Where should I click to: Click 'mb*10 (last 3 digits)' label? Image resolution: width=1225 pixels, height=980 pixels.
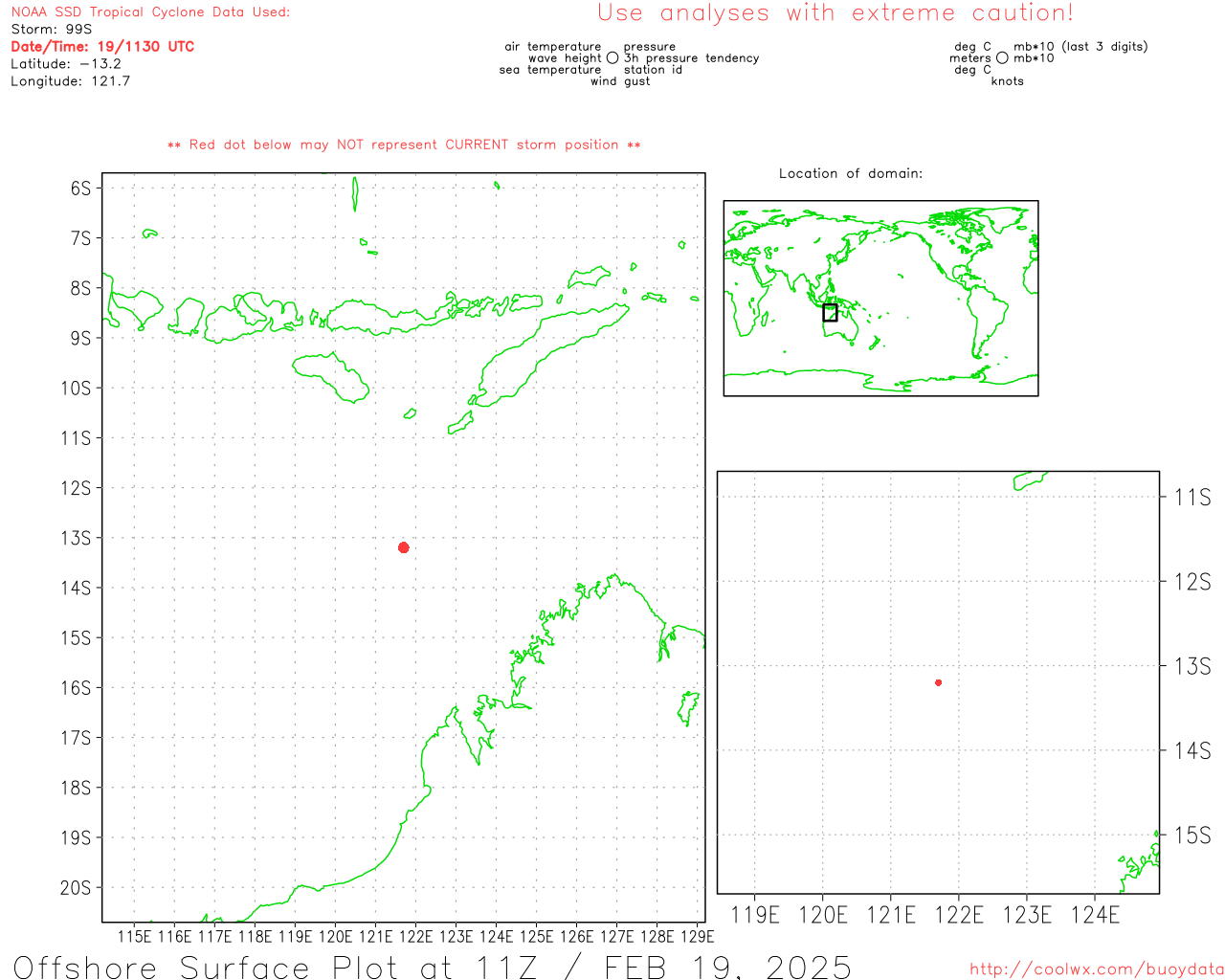(x=1080, y=46)
